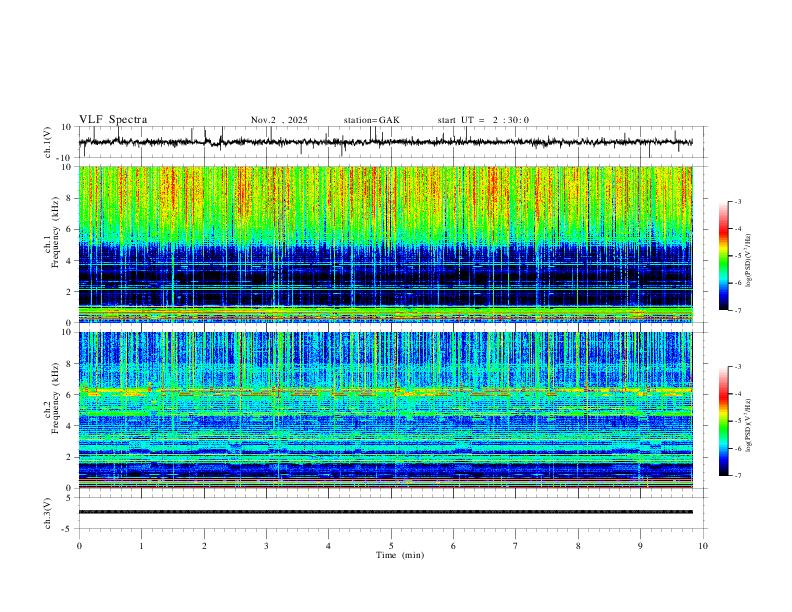Click inside the ch.1 spectrogram panel
The width and height of the screenshot is (792, 612).
coord(386,244)
